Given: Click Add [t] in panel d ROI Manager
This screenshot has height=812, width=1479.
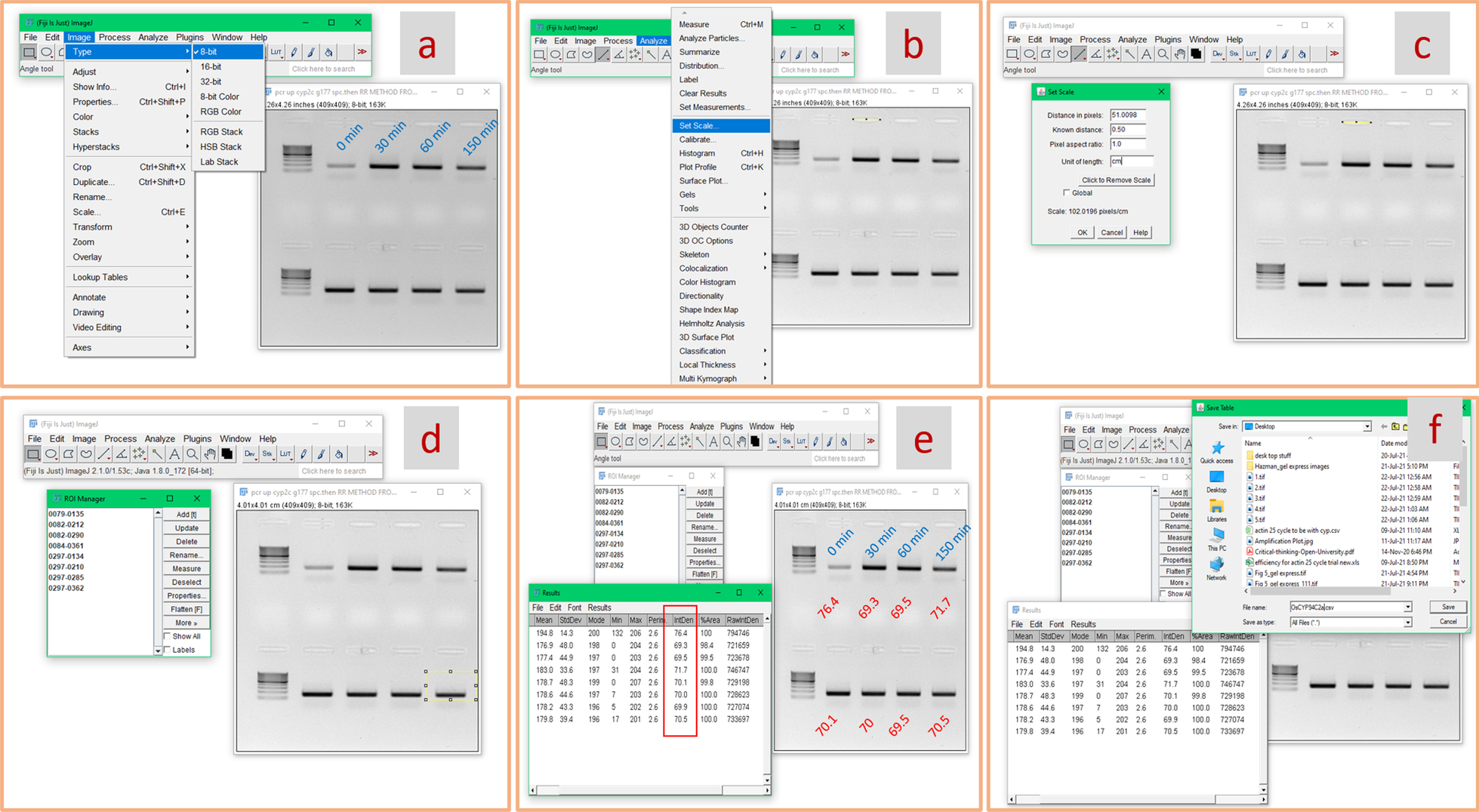Looking at the screenshot, I should pyautogui.click(x=186, y=515).
